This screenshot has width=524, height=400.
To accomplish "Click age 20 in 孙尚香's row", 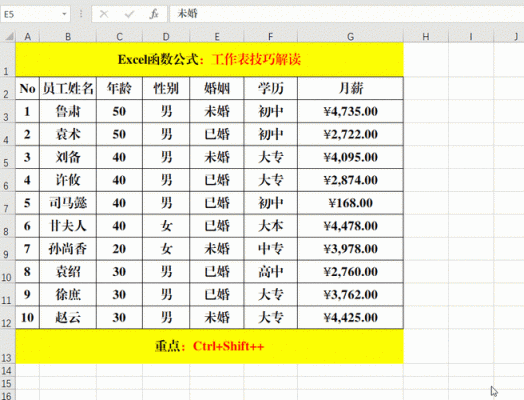I will [x=119, y=249].
